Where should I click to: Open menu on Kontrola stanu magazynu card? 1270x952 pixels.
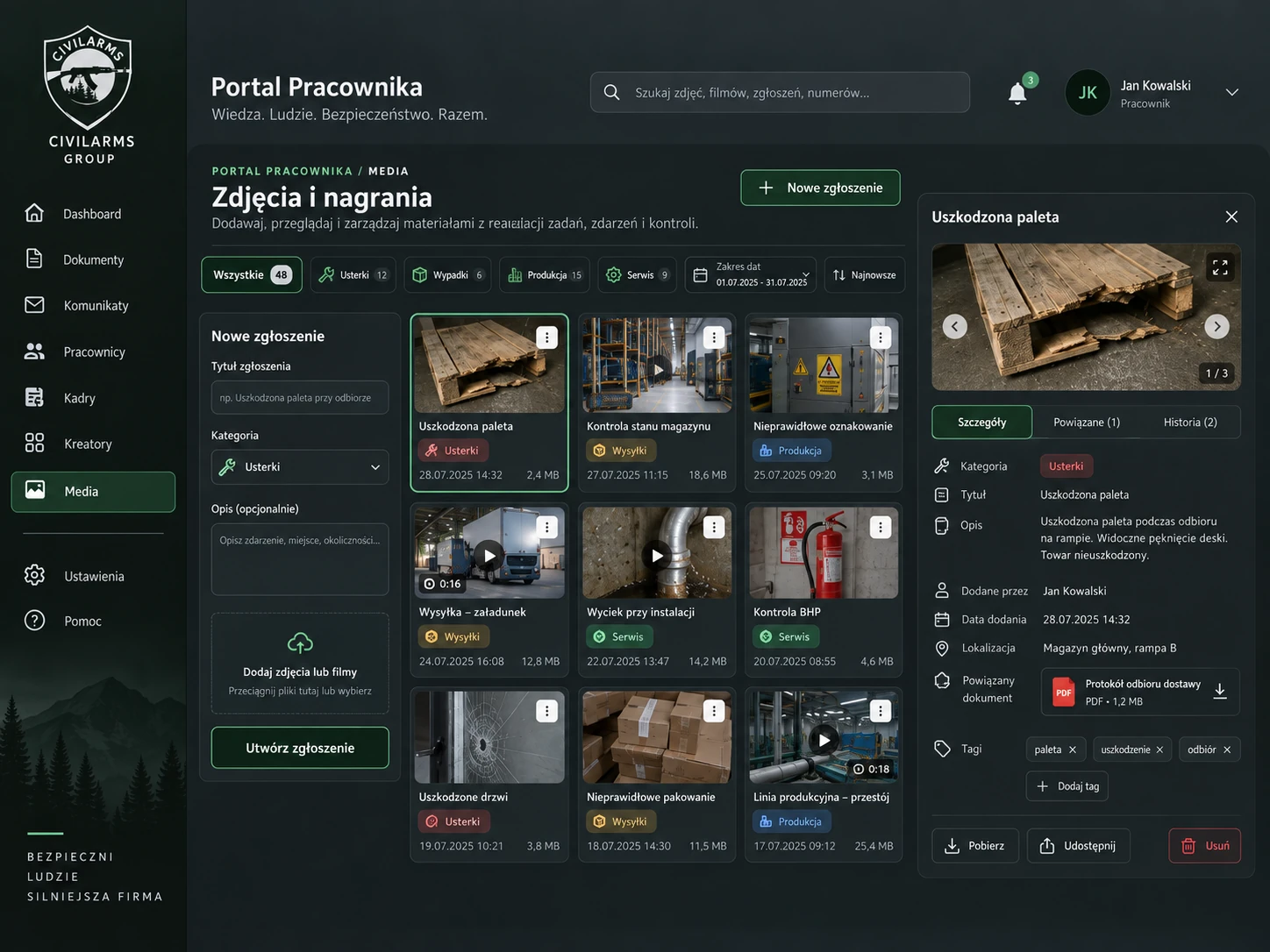click(714, 337)
